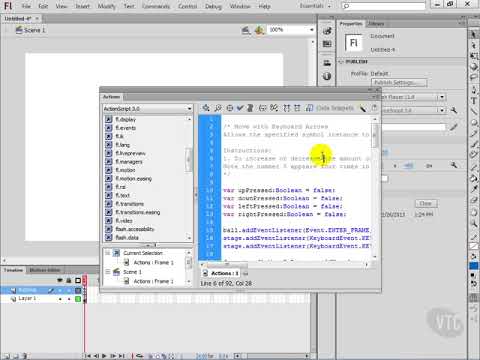The width and height of the screenshot is (480, 360).
Task: Click the Collapse selection icon
Action: point(297,108)
